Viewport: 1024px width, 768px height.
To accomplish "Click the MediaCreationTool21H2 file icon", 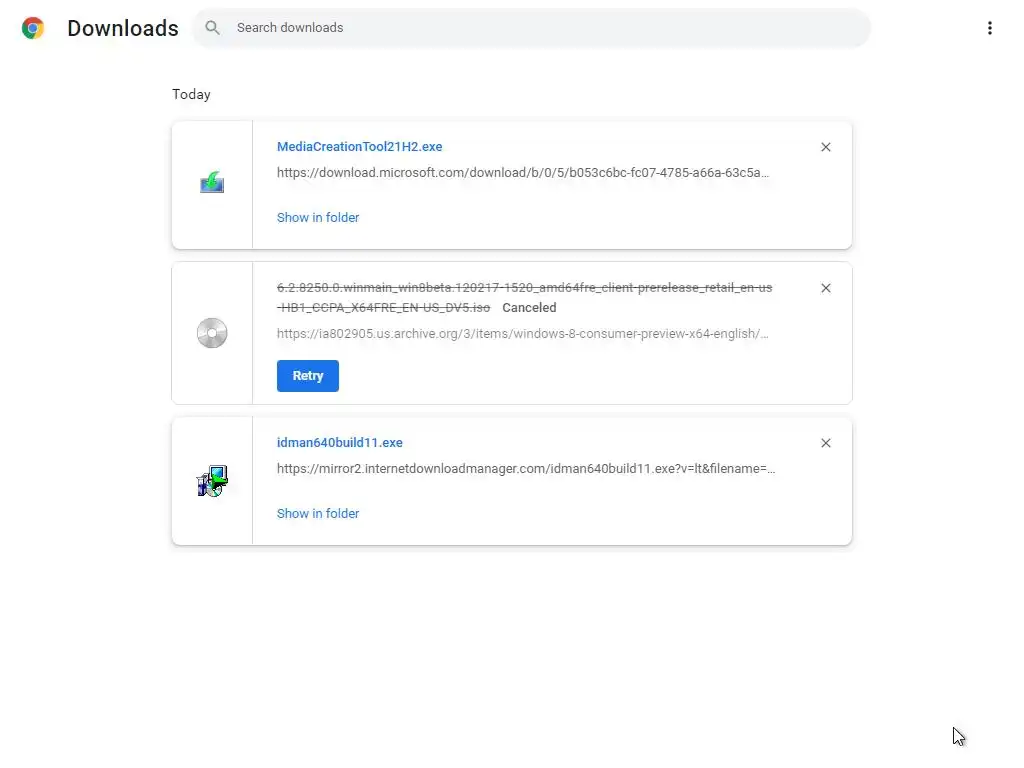I will coord(212,183).
